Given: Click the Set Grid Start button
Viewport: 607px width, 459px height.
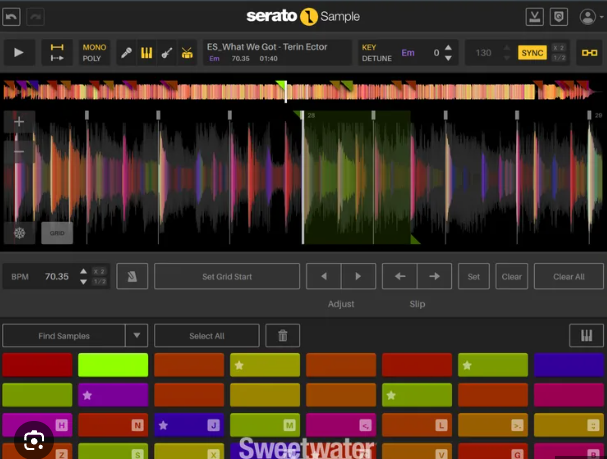Looking at the screenshot, I should pos(227,276).
